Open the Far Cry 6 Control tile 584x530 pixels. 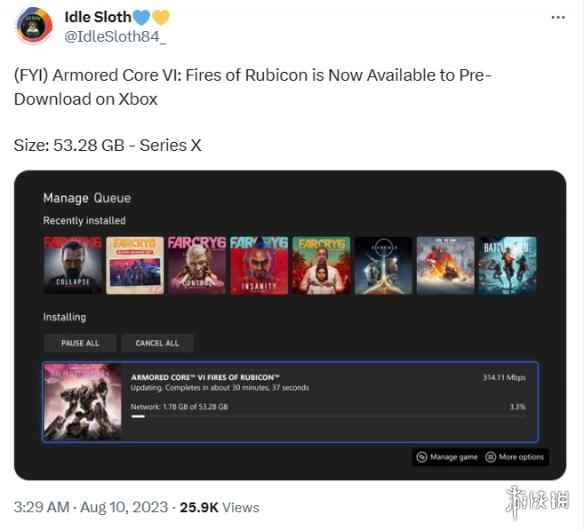pyautogui.click(x=197, y=265)
